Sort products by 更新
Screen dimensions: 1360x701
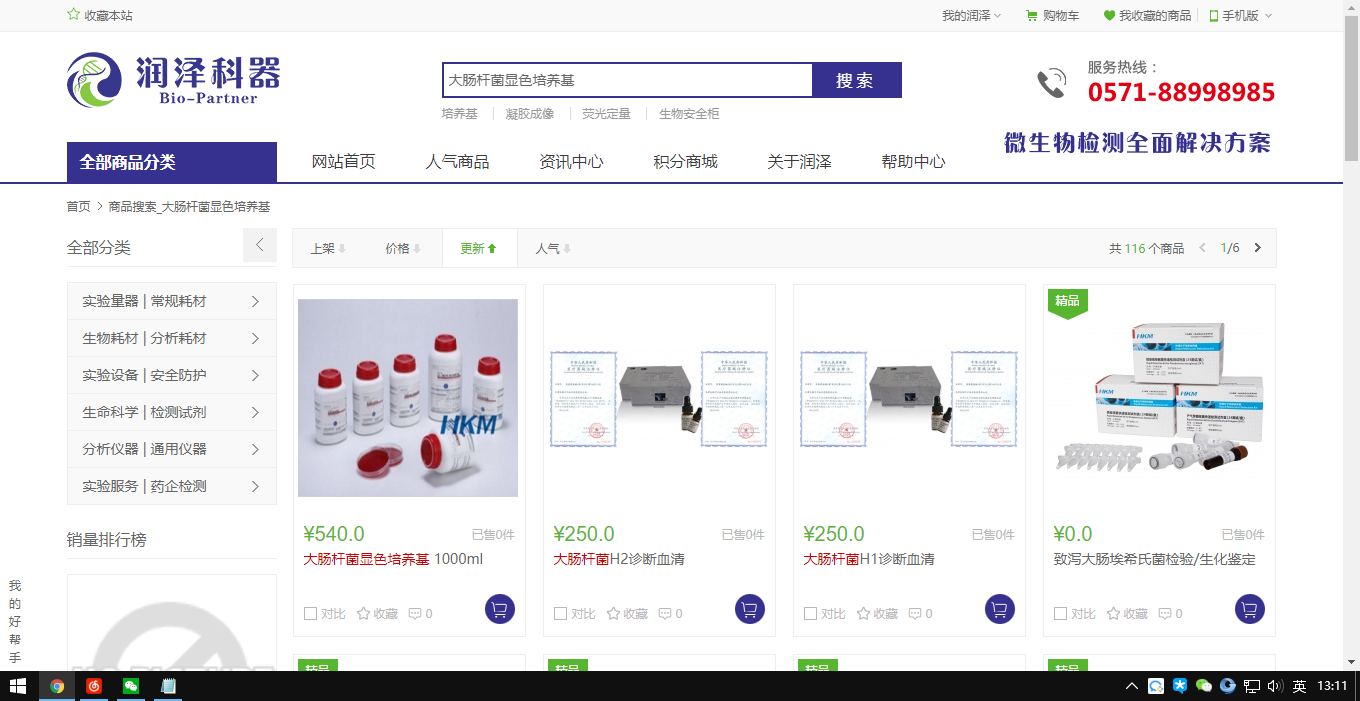pyautogui.click(x=479, y=248)
